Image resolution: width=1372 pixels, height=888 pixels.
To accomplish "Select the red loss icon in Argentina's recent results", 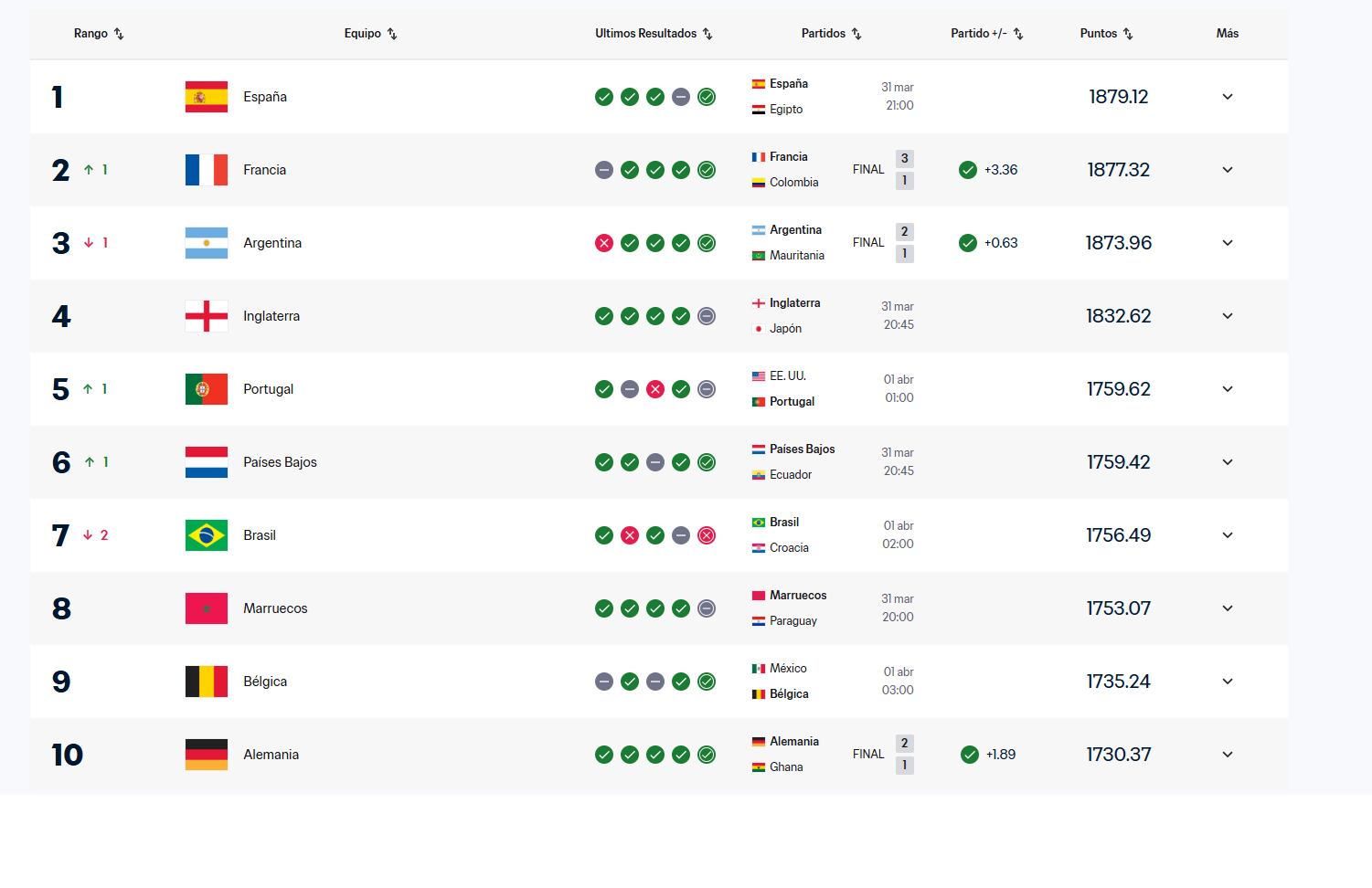I will tap(604, 243).
